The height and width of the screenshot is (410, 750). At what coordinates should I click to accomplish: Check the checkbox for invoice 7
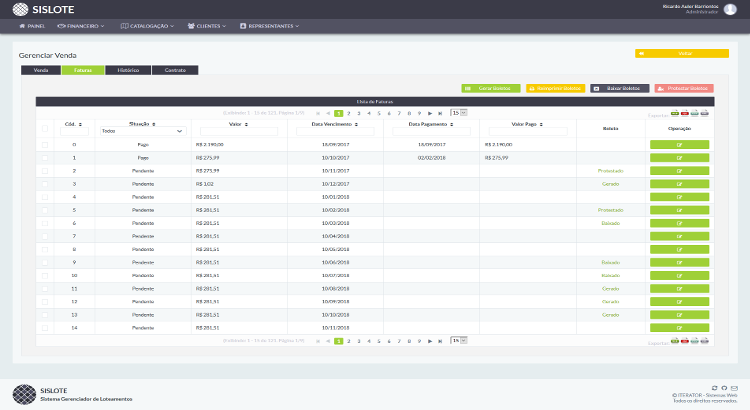(45, 236)
